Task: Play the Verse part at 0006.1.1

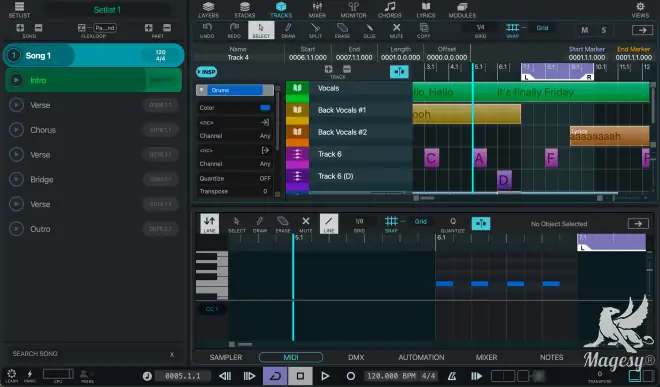Action: [16, 105]
